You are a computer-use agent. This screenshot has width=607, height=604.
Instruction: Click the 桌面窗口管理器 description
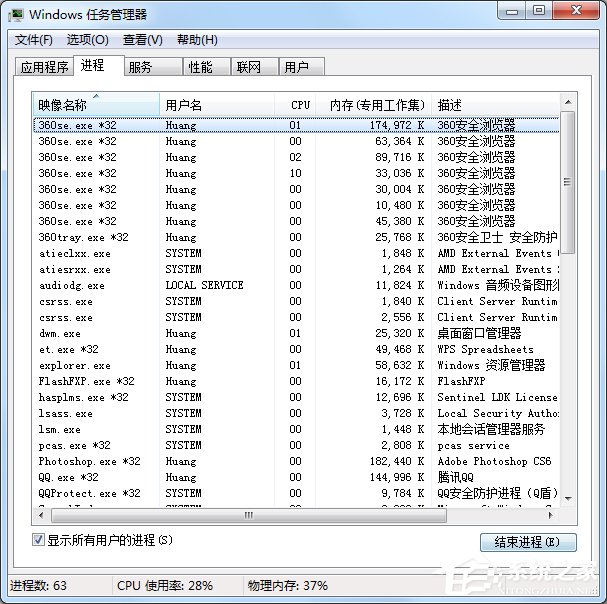point(479,333)
